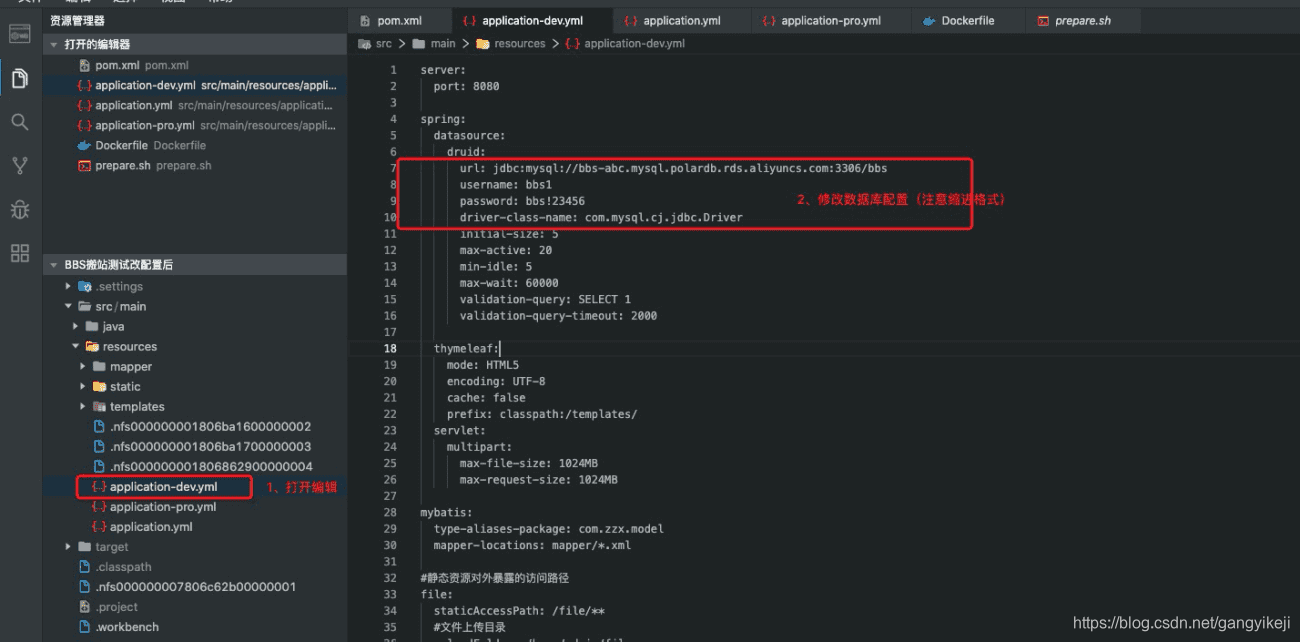The width and height of the screenshot is (1300, 642).
Task: Open application.yml from the open editors list
Action: pyautogui.click(x=195, y=105)
